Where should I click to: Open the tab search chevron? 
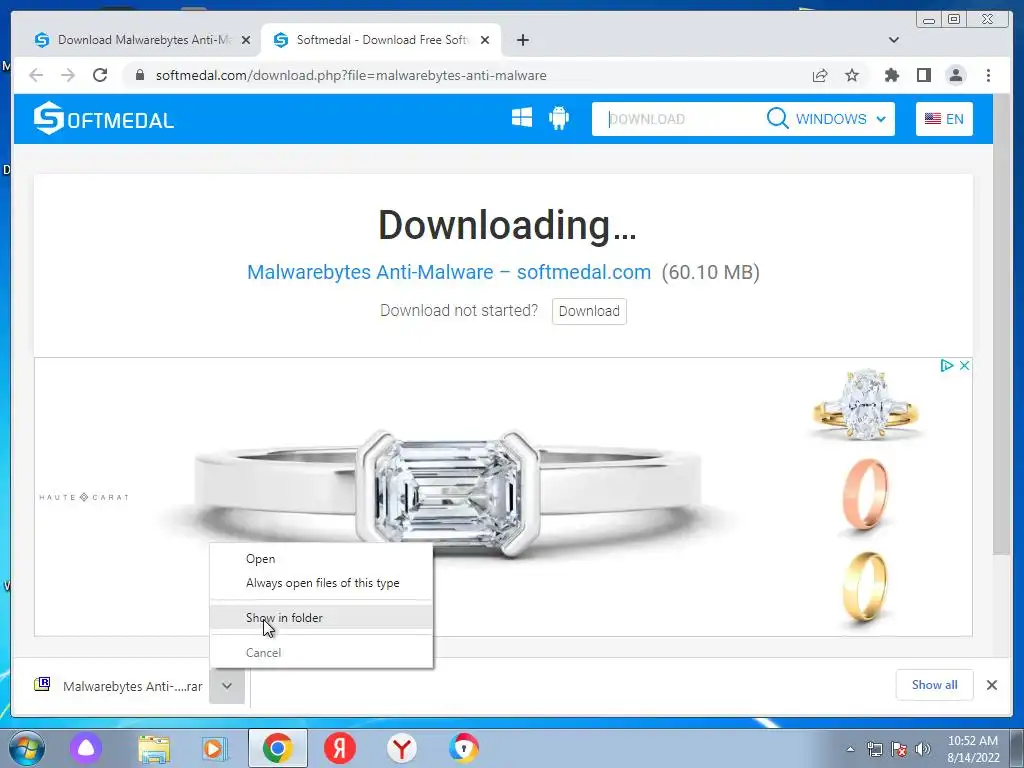(894, 40)
